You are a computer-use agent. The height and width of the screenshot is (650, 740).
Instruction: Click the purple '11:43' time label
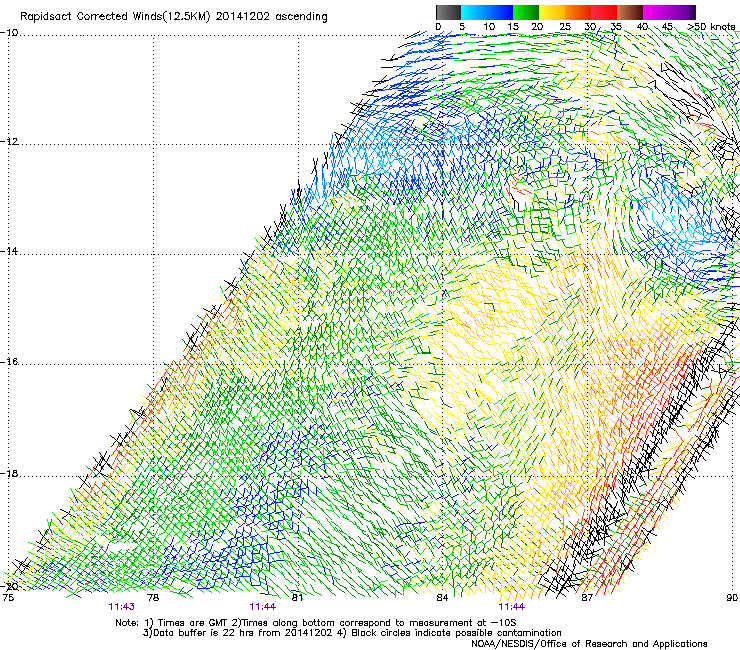121,607
